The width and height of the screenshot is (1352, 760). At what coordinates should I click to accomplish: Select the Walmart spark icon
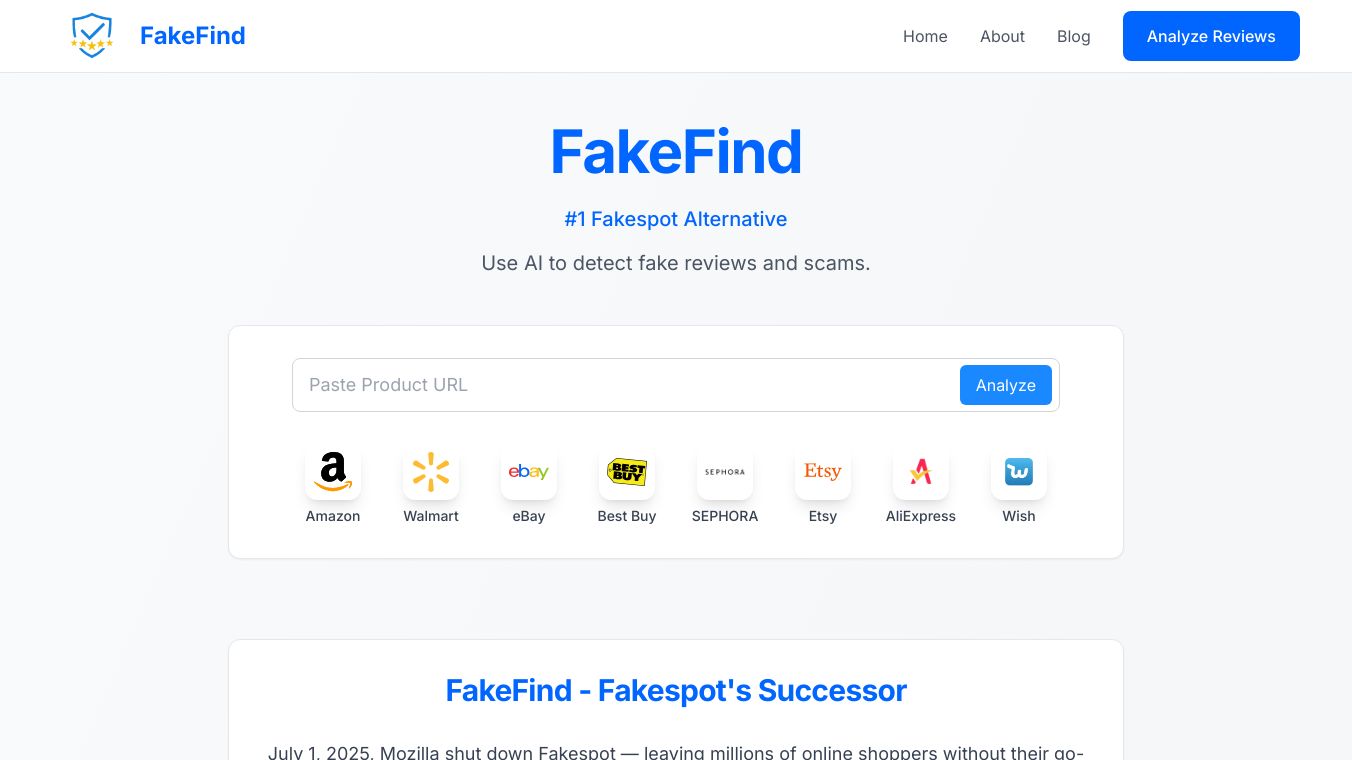pyautogui.click(x=431, y=472)
